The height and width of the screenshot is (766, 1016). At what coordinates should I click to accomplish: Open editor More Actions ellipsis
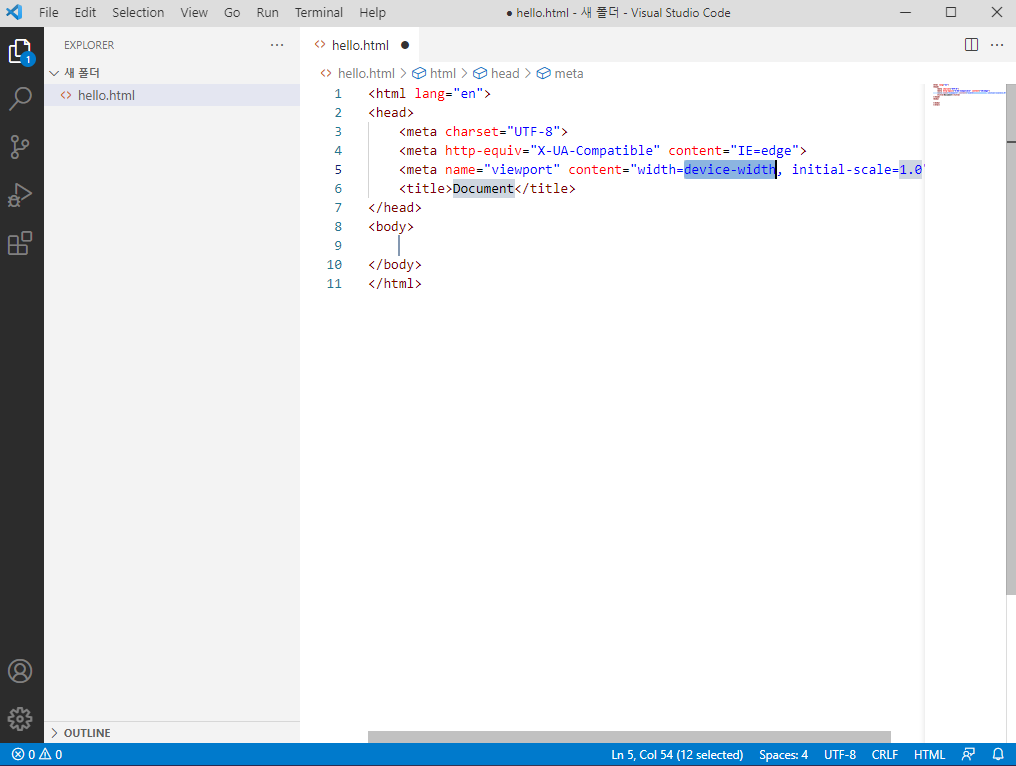997,45
